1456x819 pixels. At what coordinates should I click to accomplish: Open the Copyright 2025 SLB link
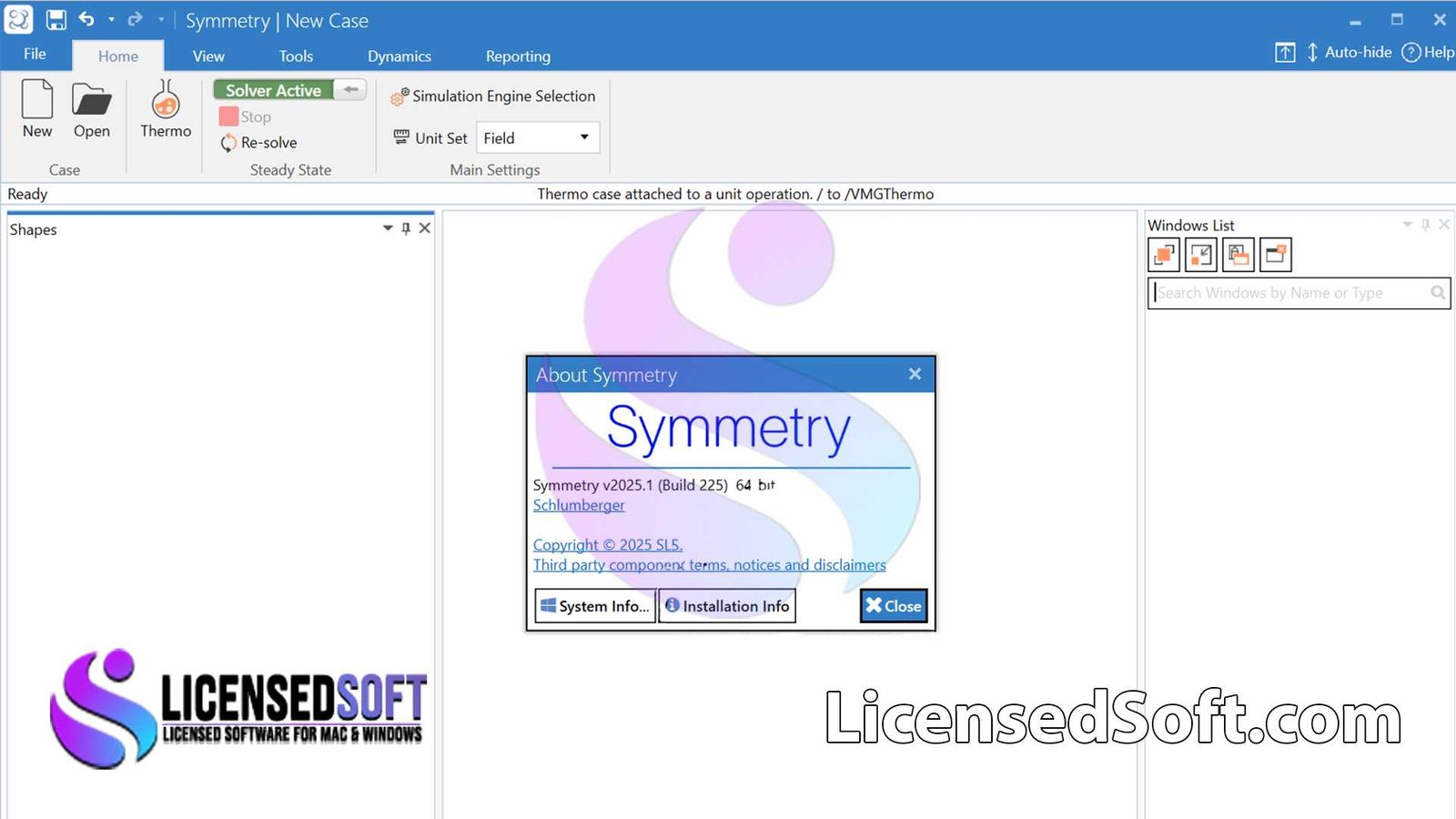click(x=608, y=545)
